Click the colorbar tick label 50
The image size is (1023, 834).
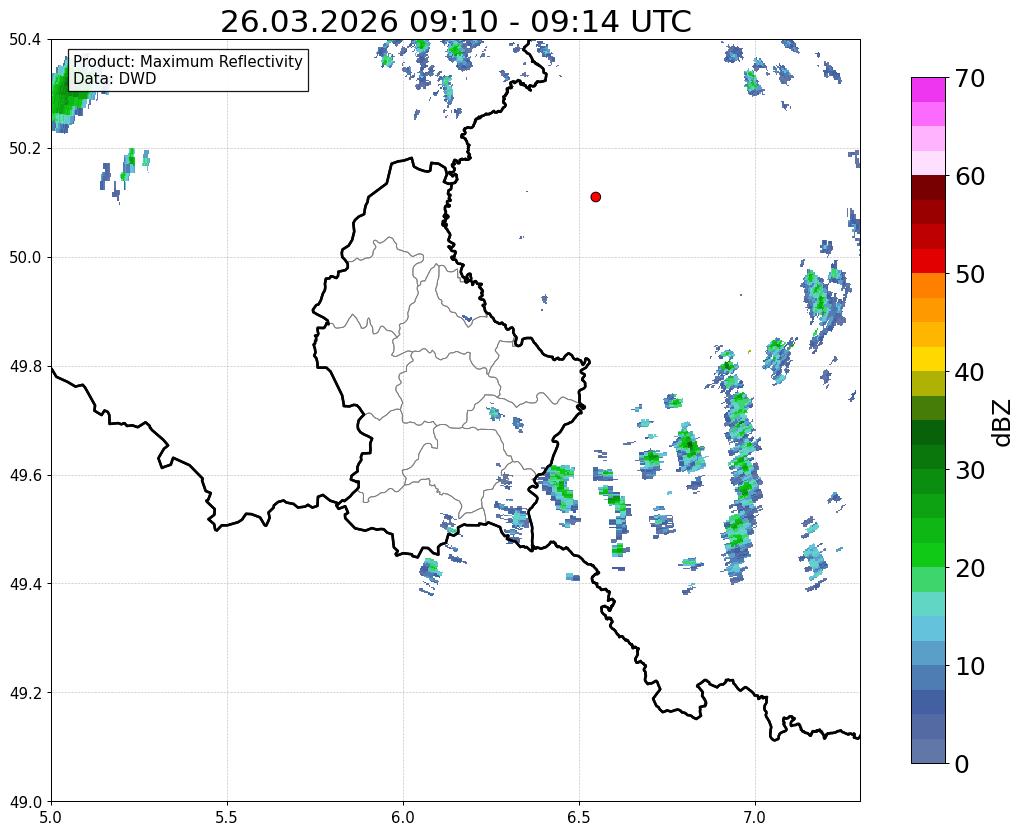coord(970,274)
